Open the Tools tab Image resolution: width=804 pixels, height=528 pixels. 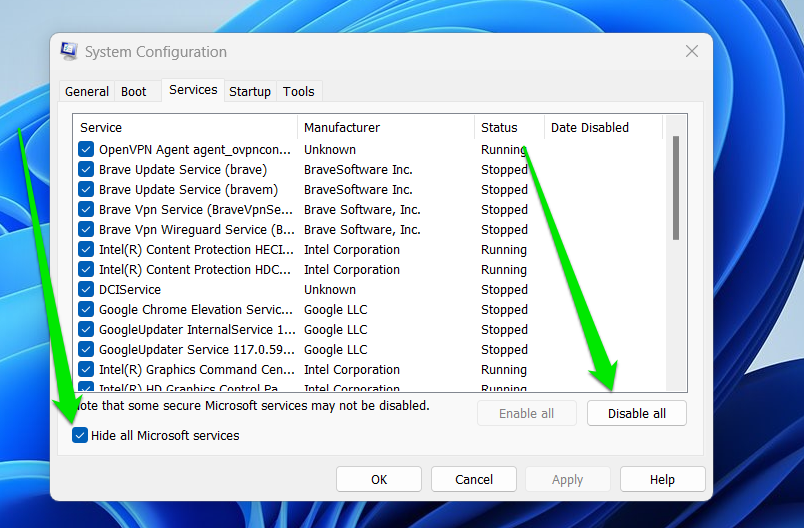click(x=299, y=91)
